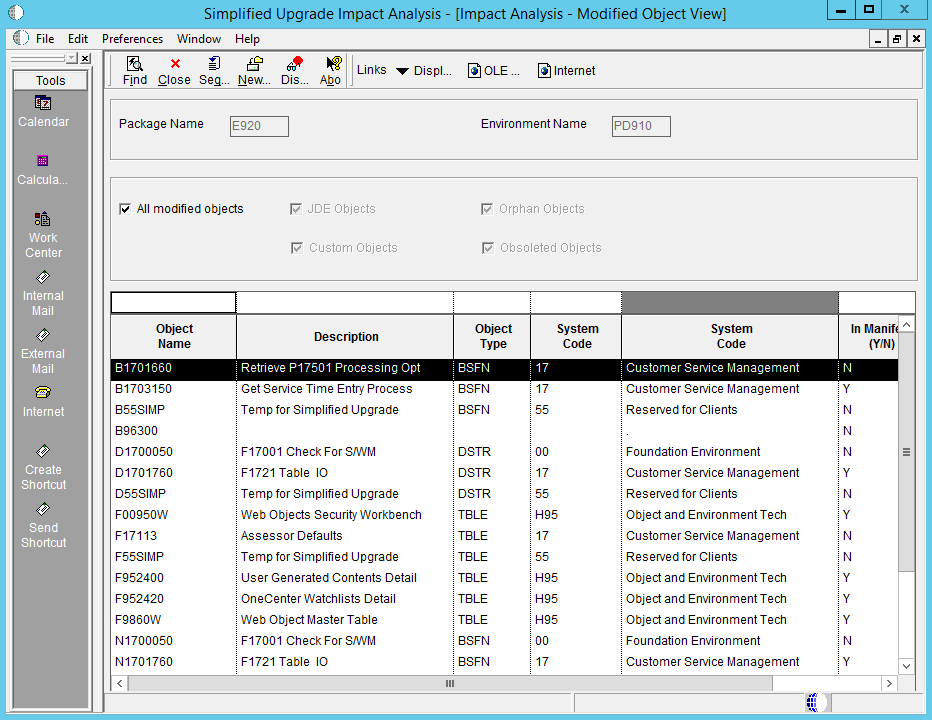Screen dimensions: 932x720
Task: Click the Find toolbar icon
Action: tap(134, 71)
